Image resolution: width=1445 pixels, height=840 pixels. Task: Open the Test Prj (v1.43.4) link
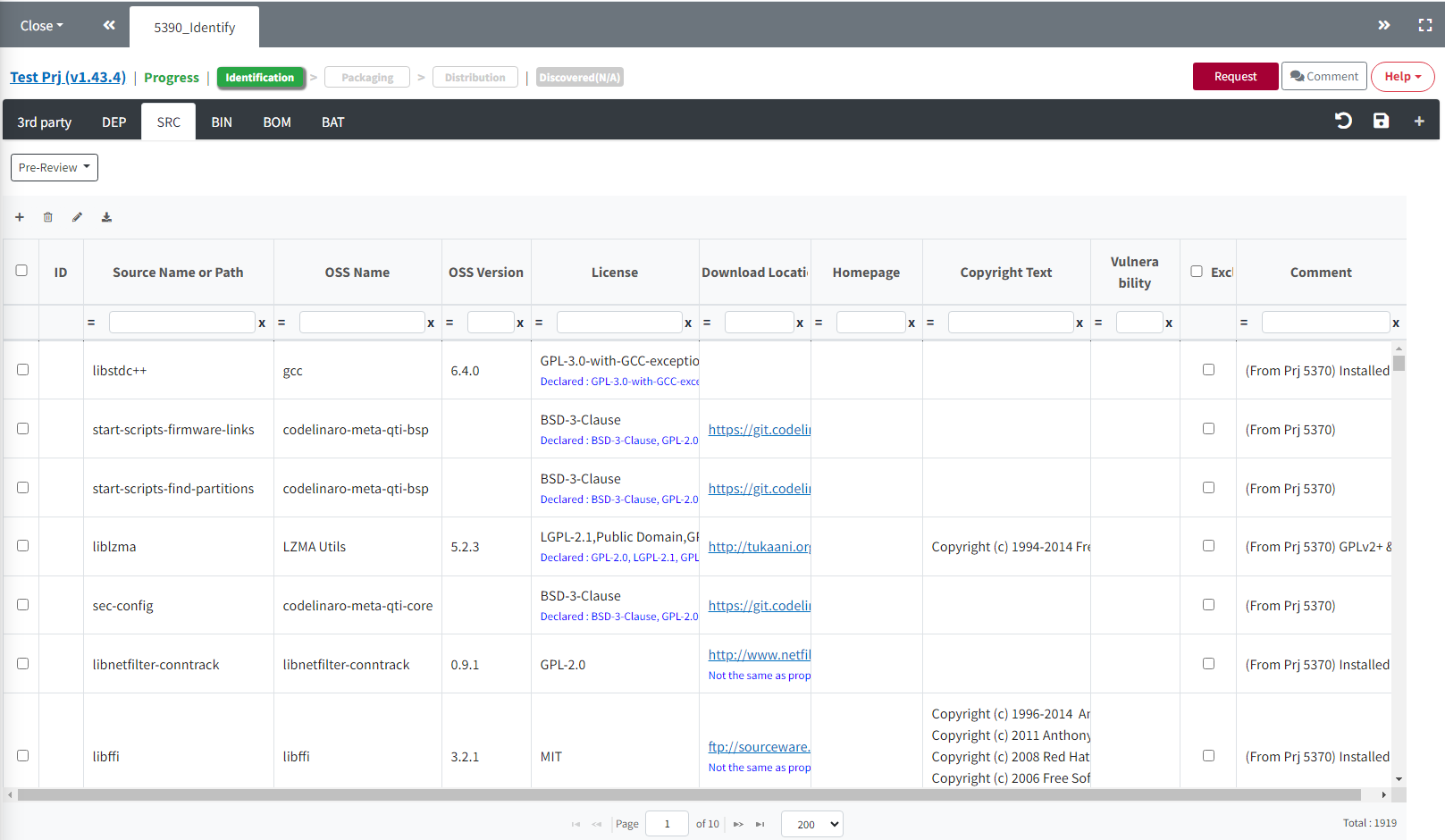[x=68, y=77]
